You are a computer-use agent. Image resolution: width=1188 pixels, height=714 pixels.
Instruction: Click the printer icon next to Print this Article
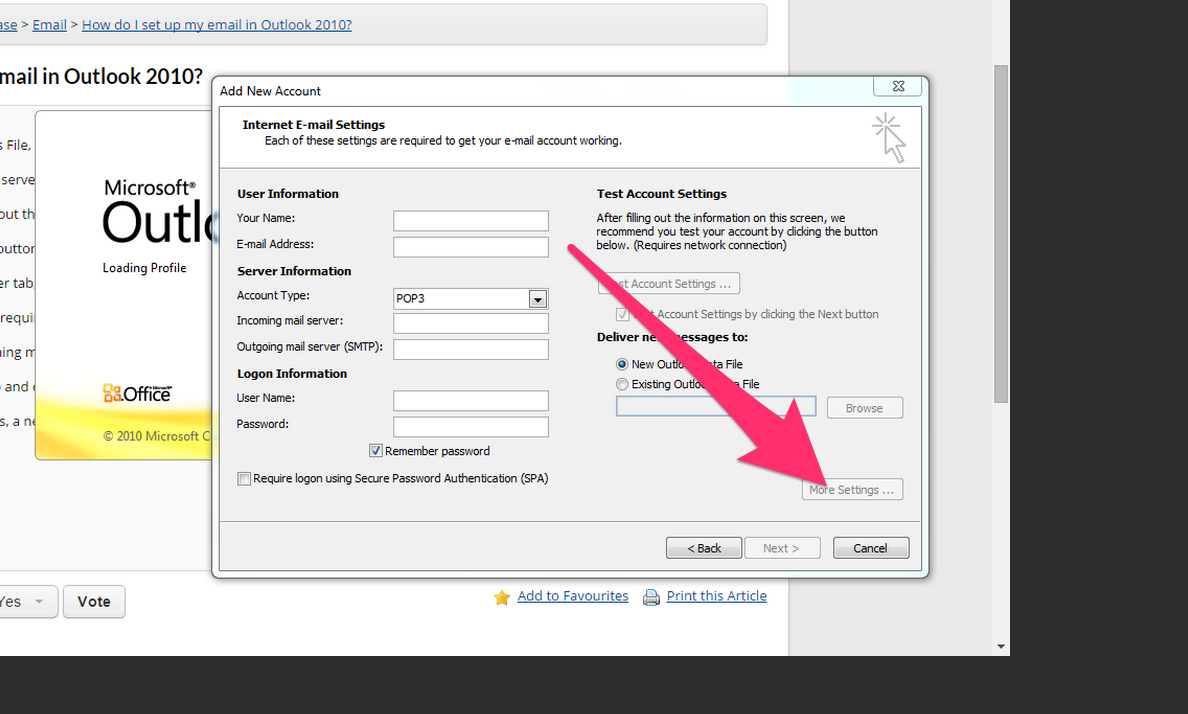[x=650, y=596]
